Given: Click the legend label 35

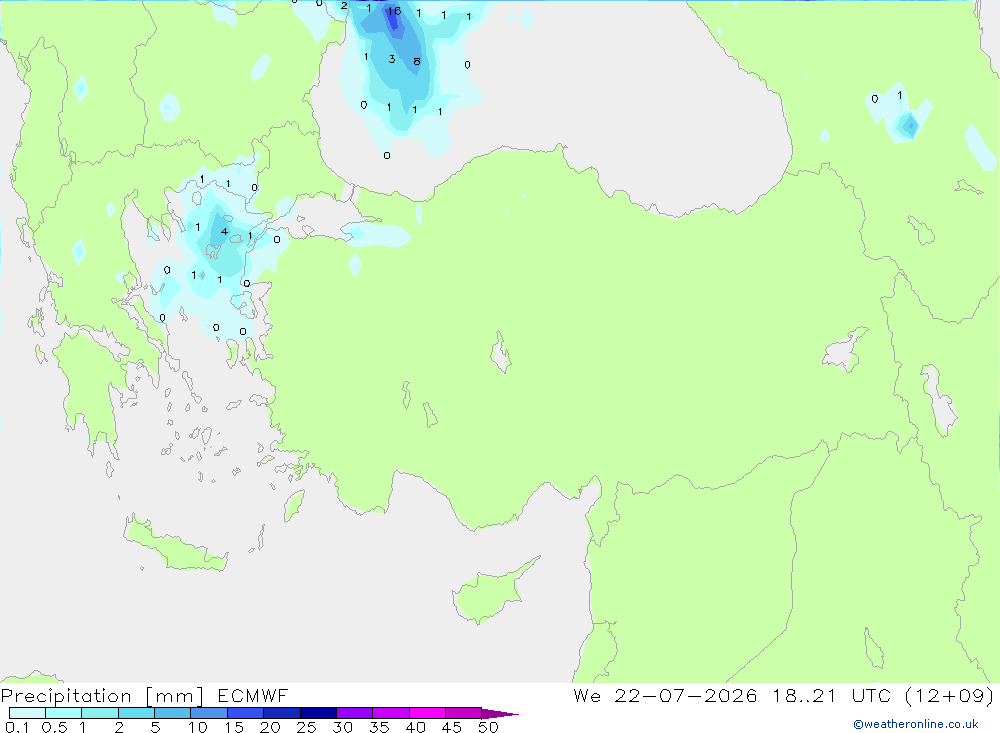Looking at the screenshot, I should coord(379,727).
